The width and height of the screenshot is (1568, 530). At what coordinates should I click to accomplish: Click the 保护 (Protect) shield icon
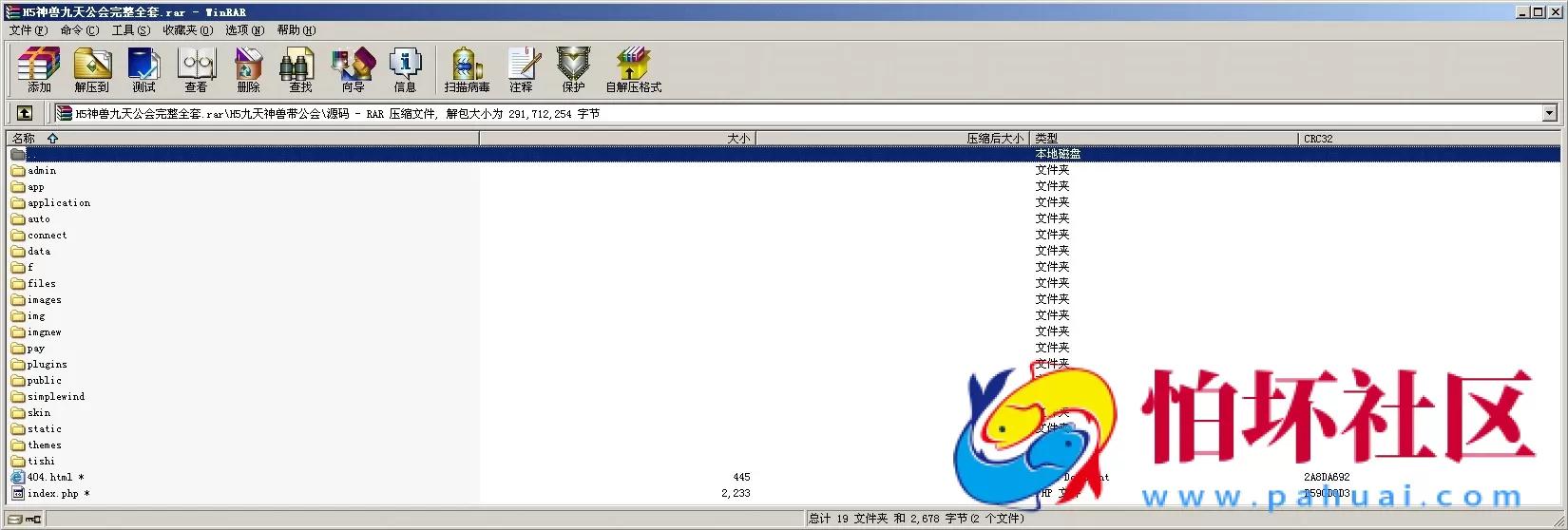(x=573, y=68)
